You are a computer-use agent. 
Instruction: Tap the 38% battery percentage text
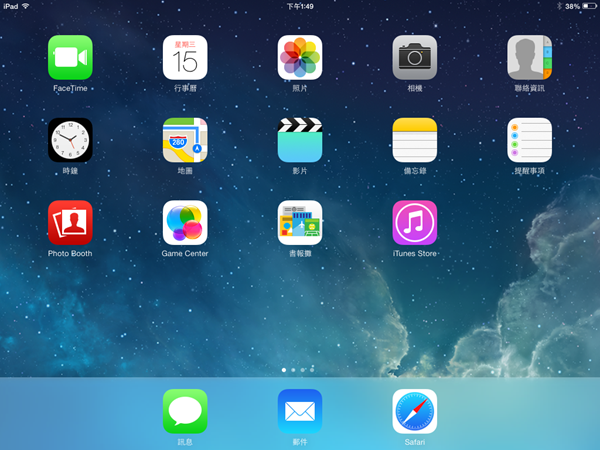[x=572, y=7]
